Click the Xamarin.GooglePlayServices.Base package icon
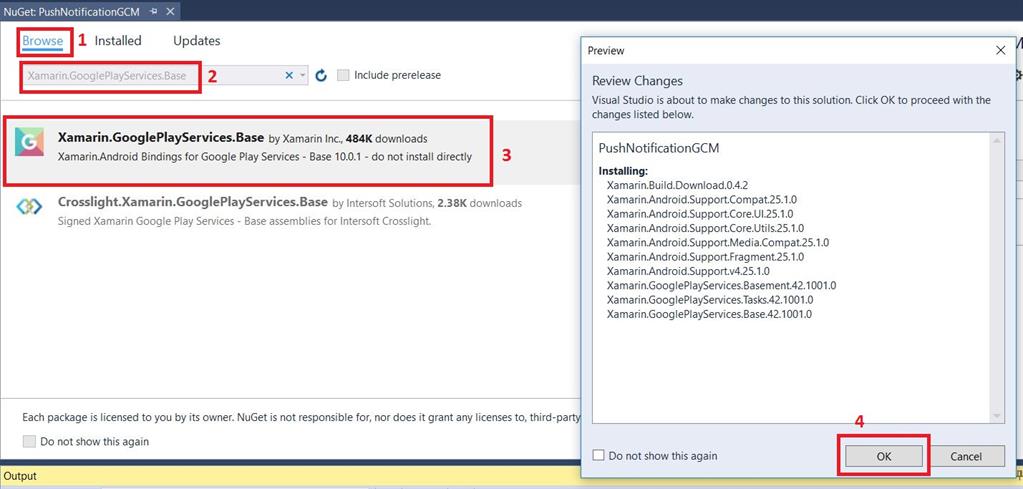The width and height of the screenshot is (1023, 489). coord(29,142)
